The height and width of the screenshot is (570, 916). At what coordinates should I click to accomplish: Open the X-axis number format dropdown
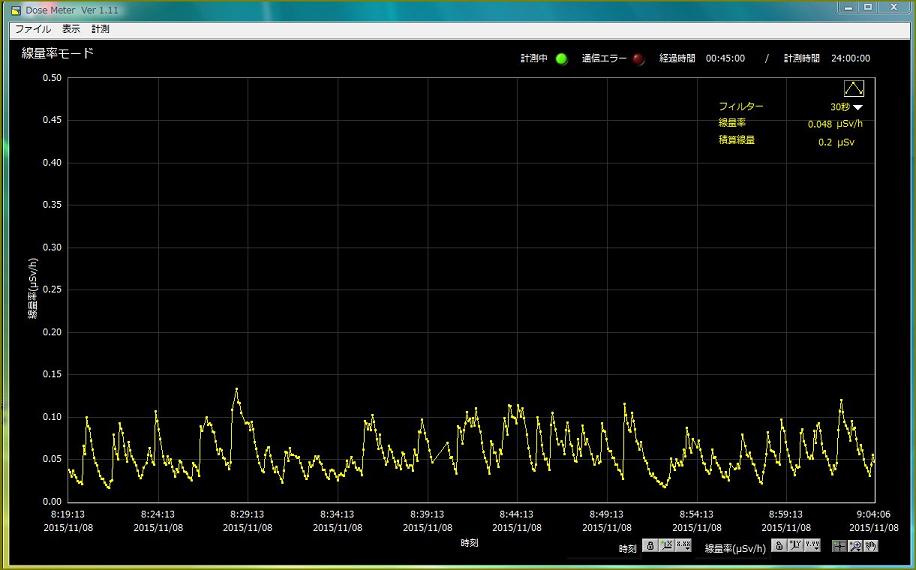(683, 546)
